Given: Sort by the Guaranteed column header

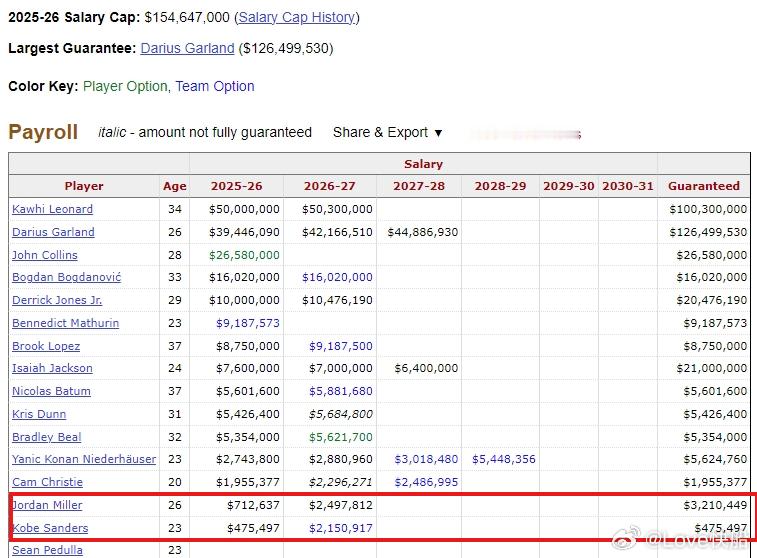Looking at the screenshot, I should pyautogui.click(x=704, y=186).
